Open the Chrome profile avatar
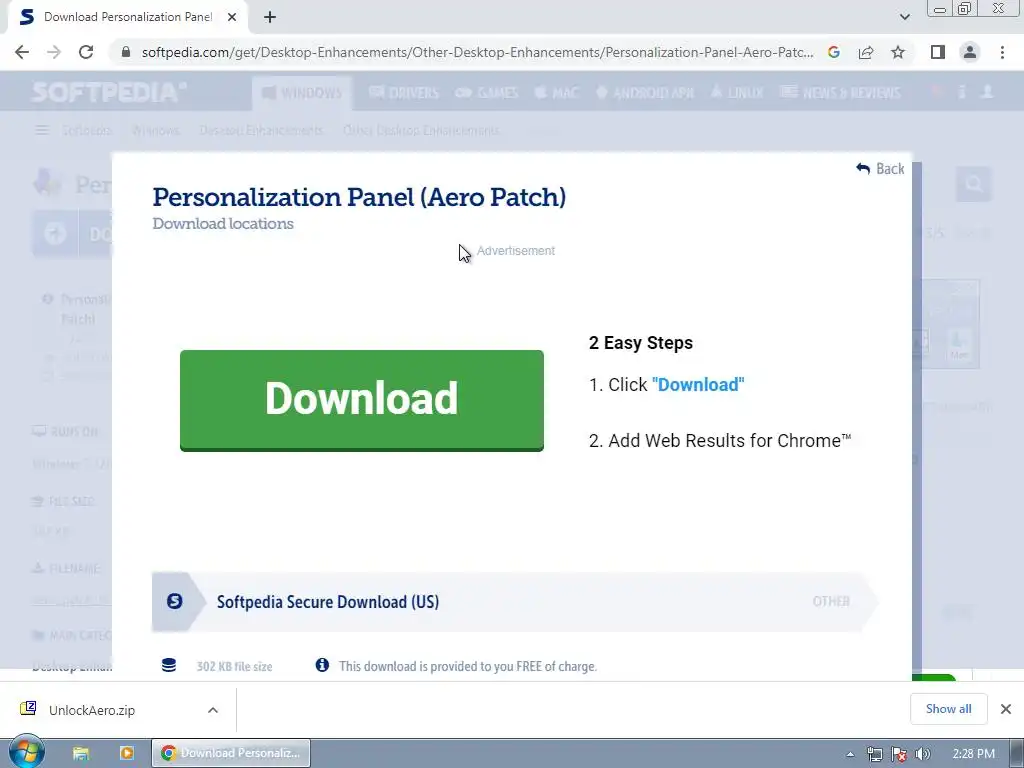Viewport: 1024px width, 768px height. point(970,52)
